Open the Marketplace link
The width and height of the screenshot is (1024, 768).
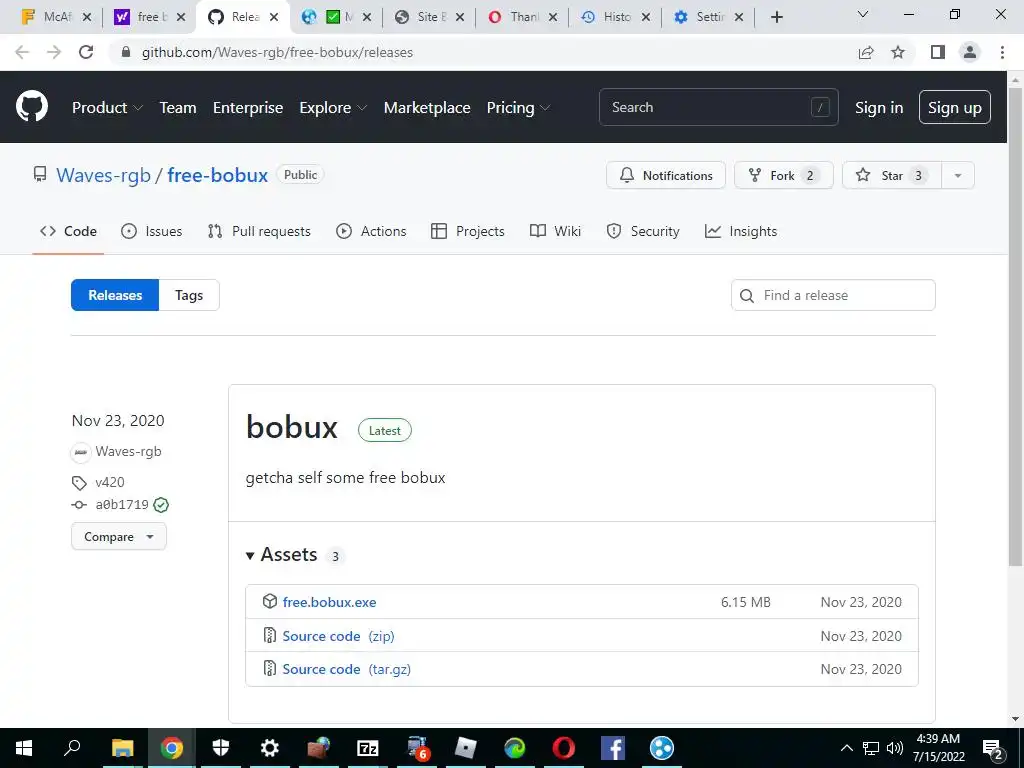click(427, 108)
